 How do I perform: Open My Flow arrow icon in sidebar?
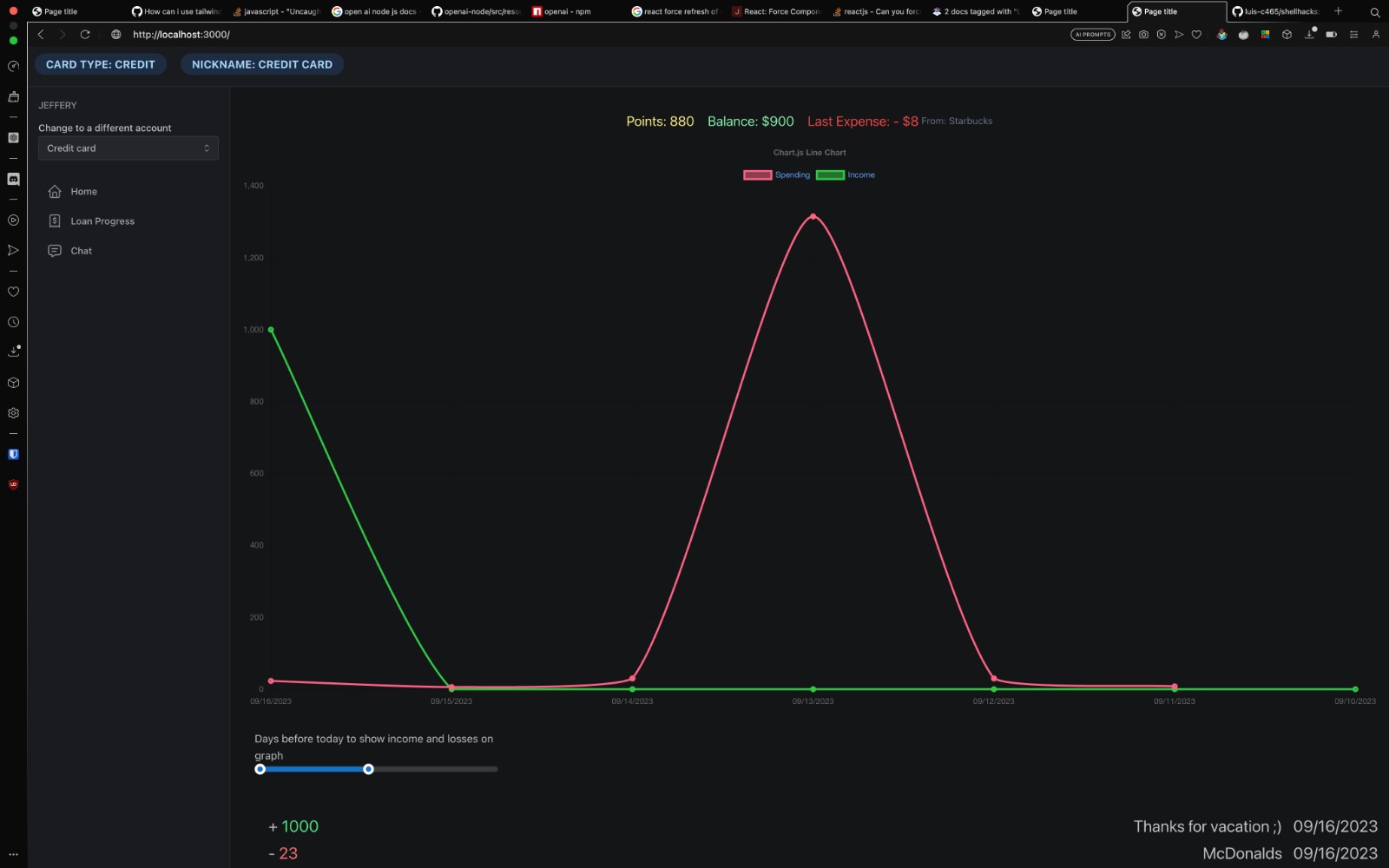tap(13, 250)
